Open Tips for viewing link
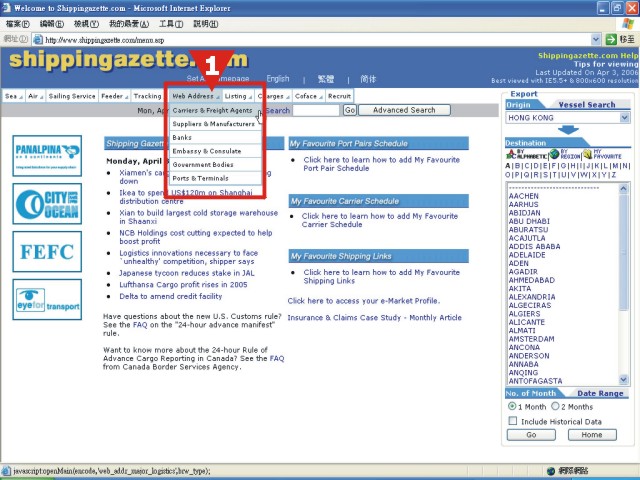 tap(606, 64)
